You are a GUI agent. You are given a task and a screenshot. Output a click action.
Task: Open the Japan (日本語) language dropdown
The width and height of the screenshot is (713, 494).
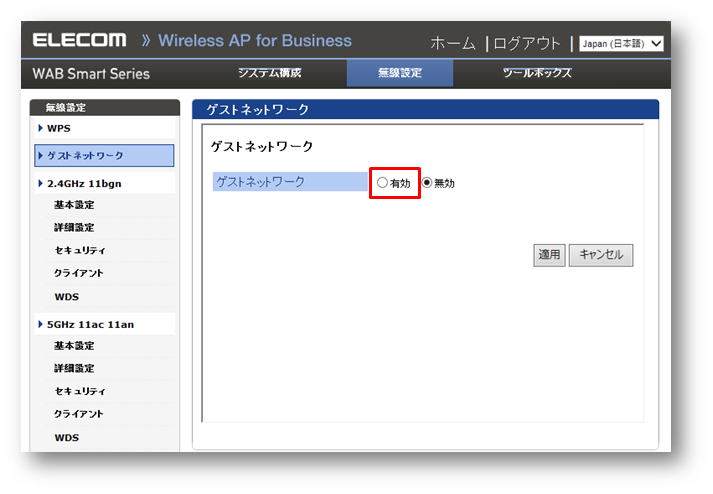pos(621,44)
